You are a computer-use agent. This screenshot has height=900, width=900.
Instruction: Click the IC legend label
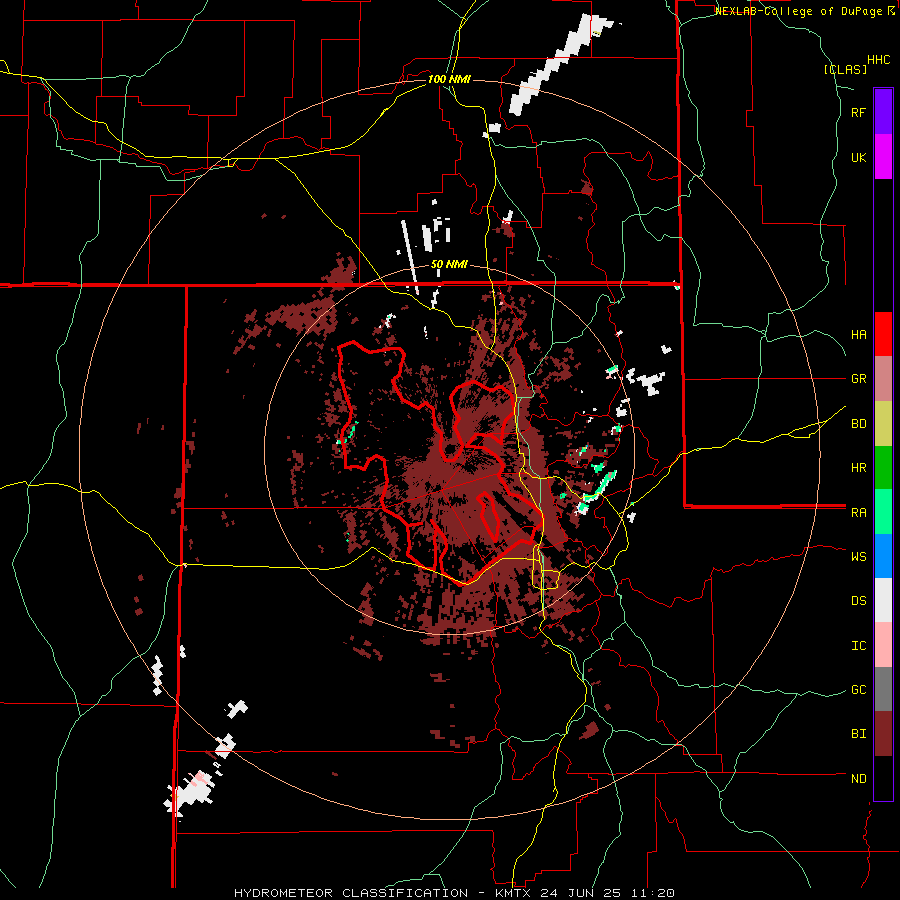coord(858,646)
